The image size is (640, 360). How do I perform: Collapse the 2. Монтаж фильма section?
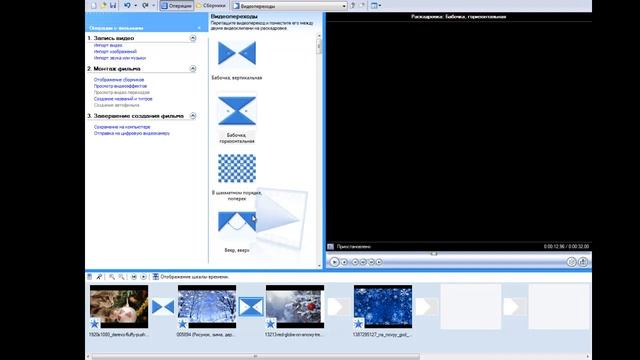pyautogui.click(x=193, y=69)
